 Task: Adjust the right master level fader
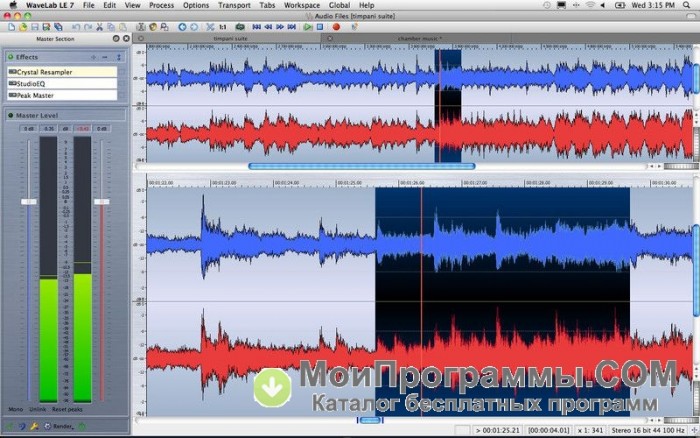click(x=102, y=202)
